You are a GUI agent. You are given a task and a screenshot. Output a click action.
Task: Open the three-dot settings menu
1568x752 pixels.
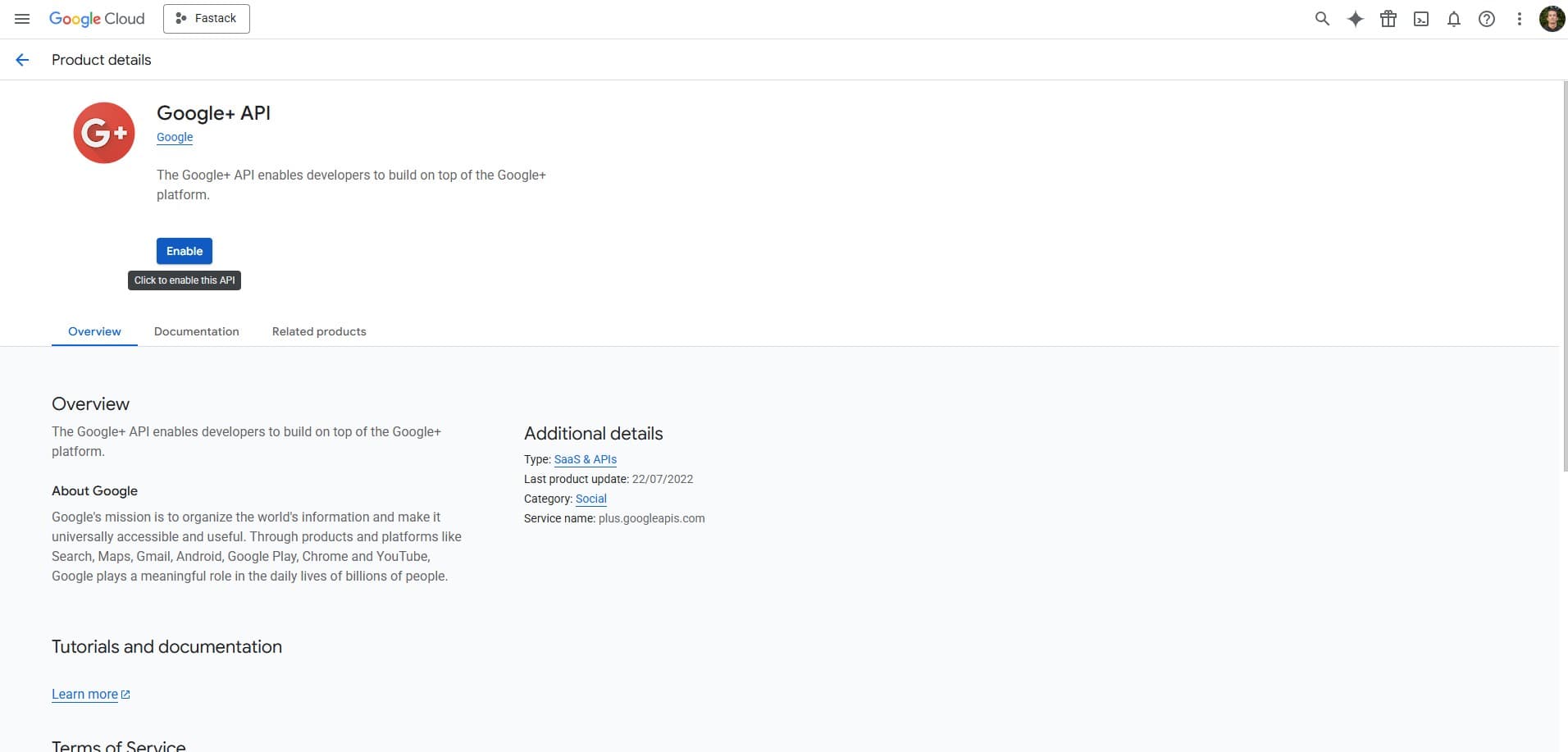click(x=1520, y=19)
